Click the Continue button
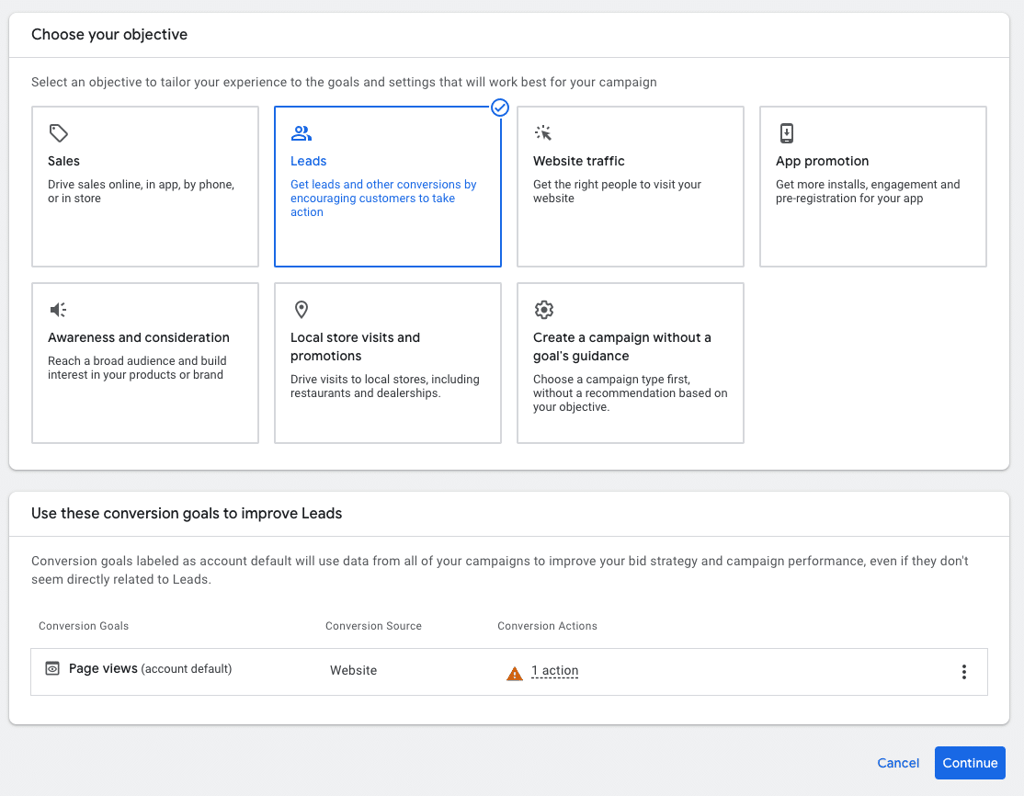Viewport: 1024px width, 796px height. [x=970, y=763]
